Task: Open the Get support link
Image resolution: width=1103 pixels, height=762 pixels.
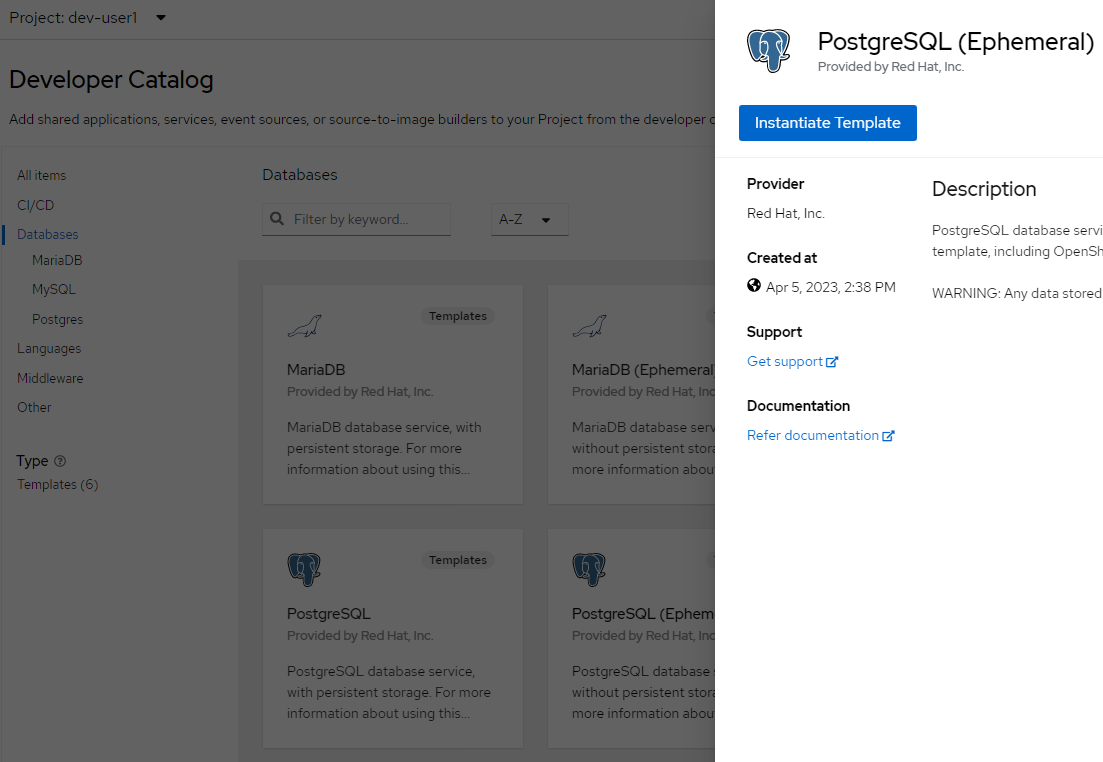Action: click(x=792, y=362)
